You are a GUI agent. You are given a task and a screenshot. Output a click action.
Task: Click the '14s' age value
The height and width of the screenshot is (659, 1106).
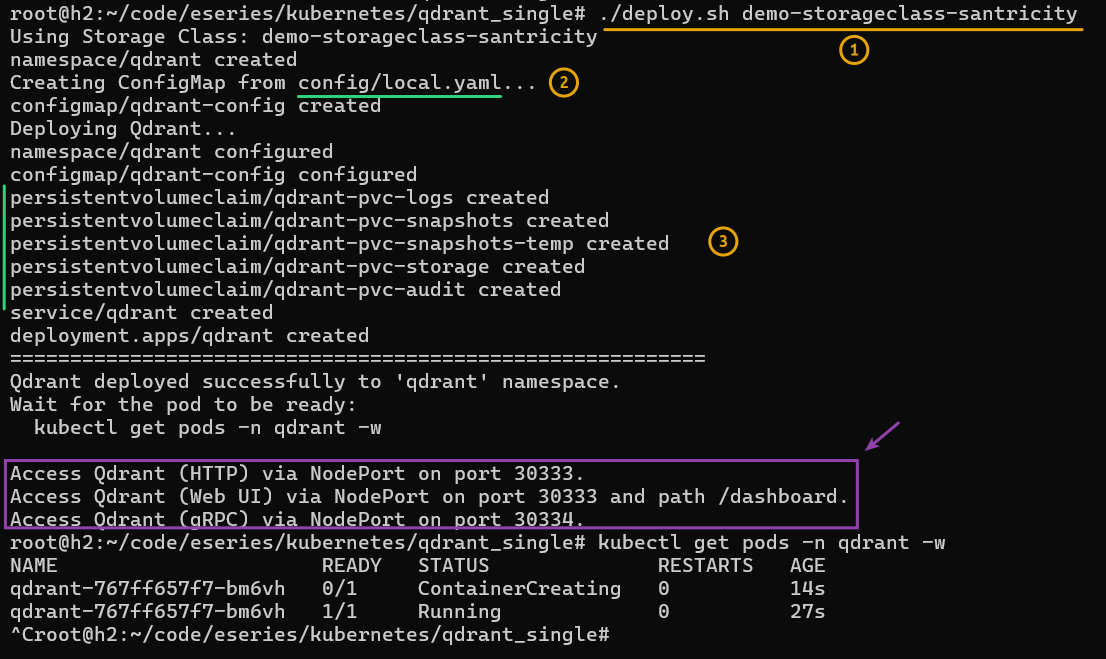(807, 588)
